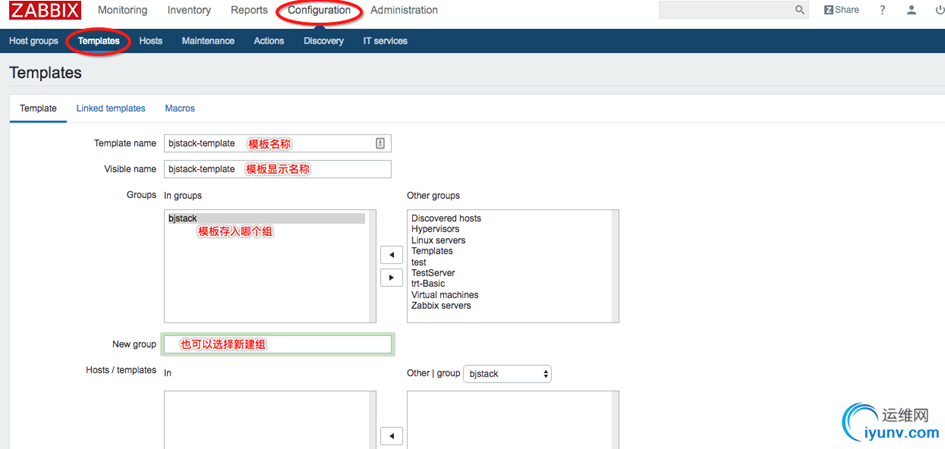Open the Reports menu
Screen dimensions: 945x449
tap(250, 10)
